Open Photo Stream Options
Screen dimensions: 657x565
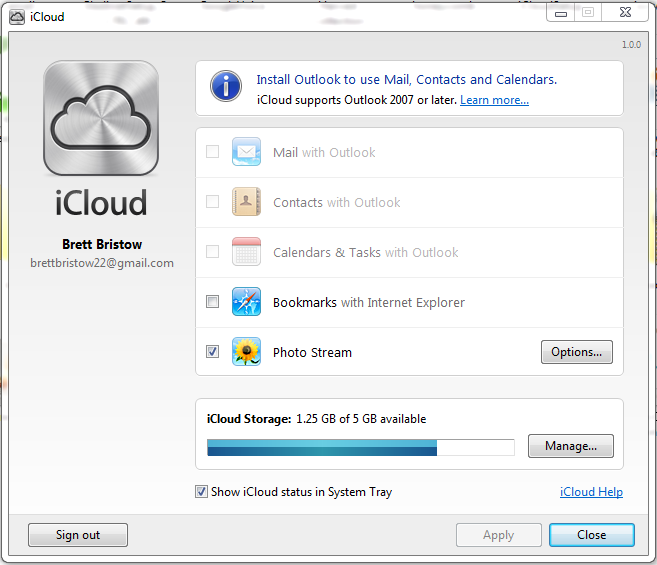pos(577,352)
